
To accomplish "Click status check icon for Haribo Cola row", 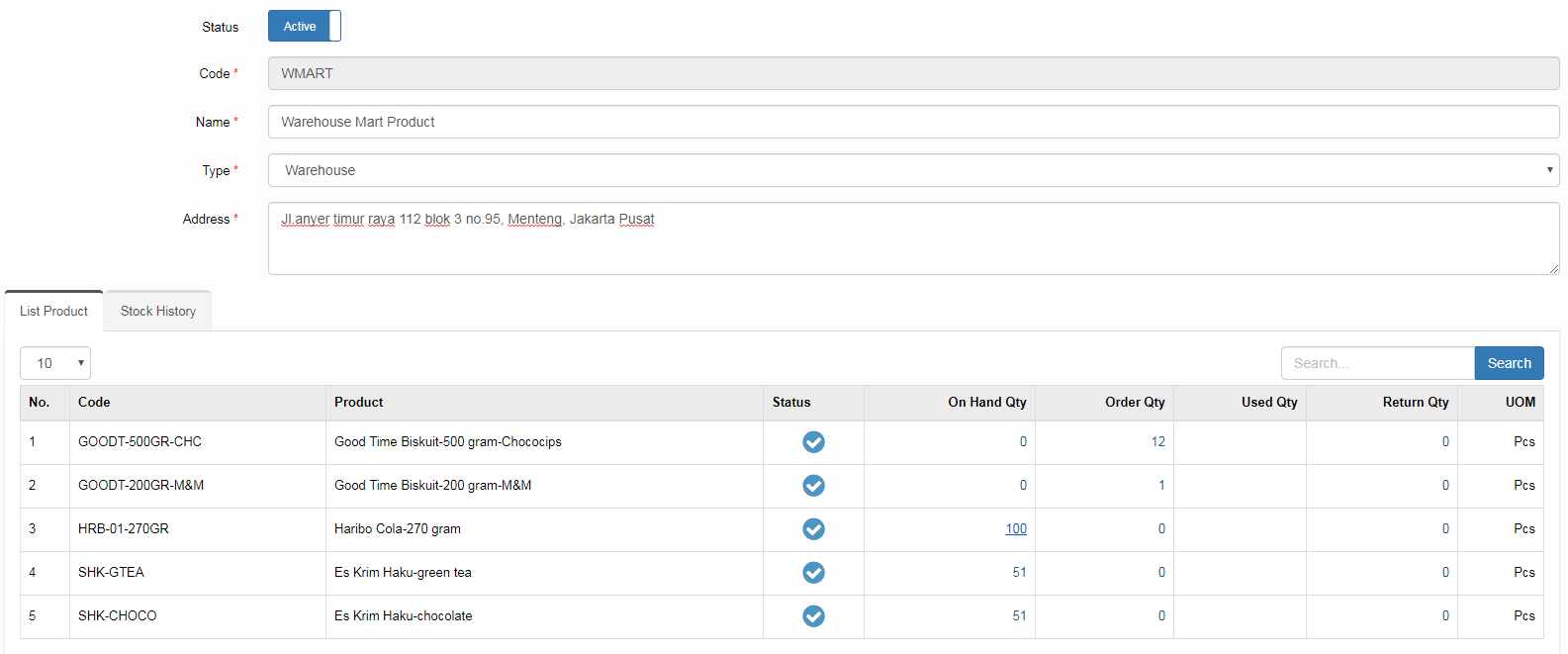I will pyautogui.click(x=813, y=529).
